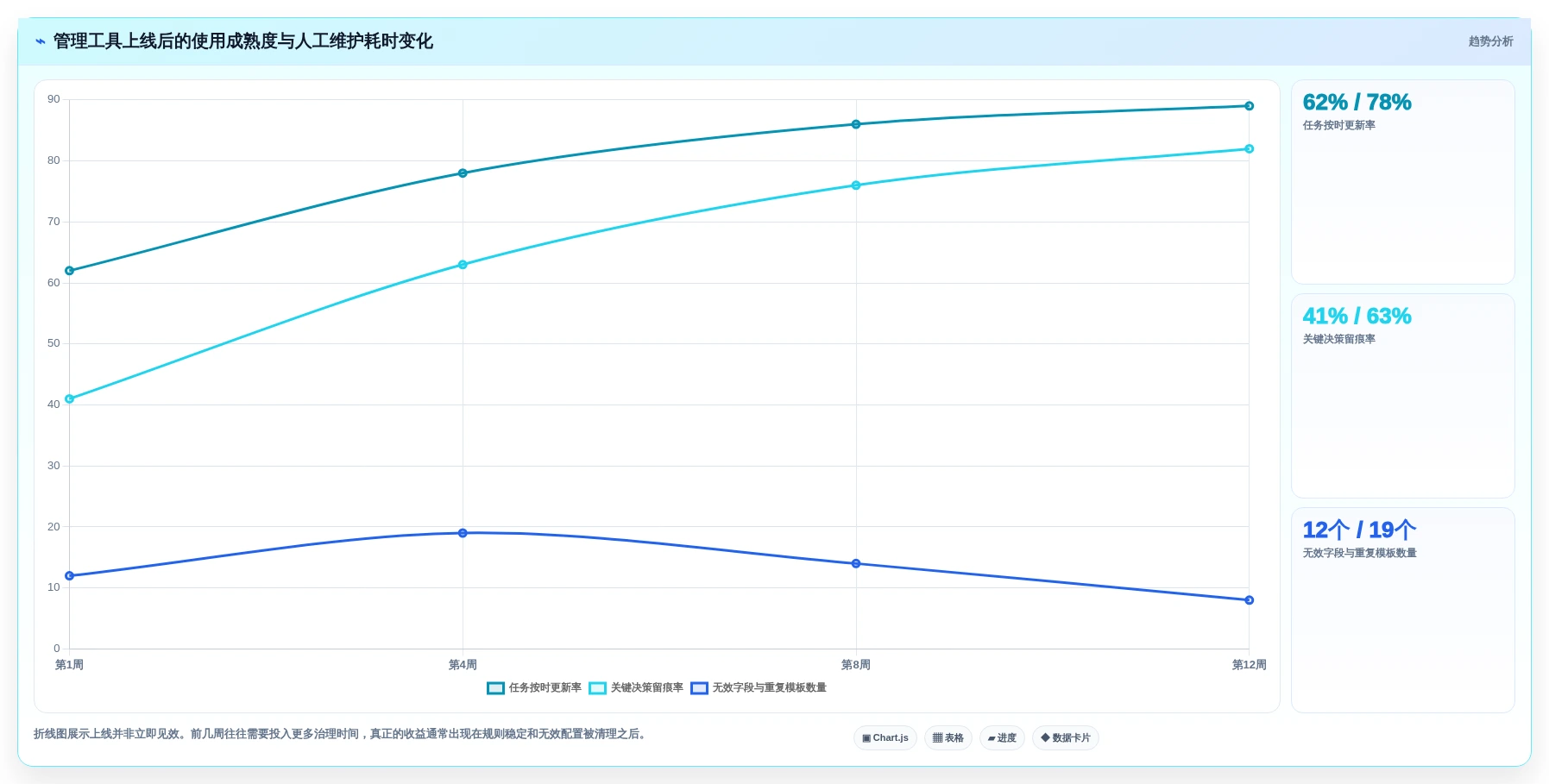Click the 12个 / 19个 stat value
The width and height of the screenshot is (1549, 784).
1359,530
